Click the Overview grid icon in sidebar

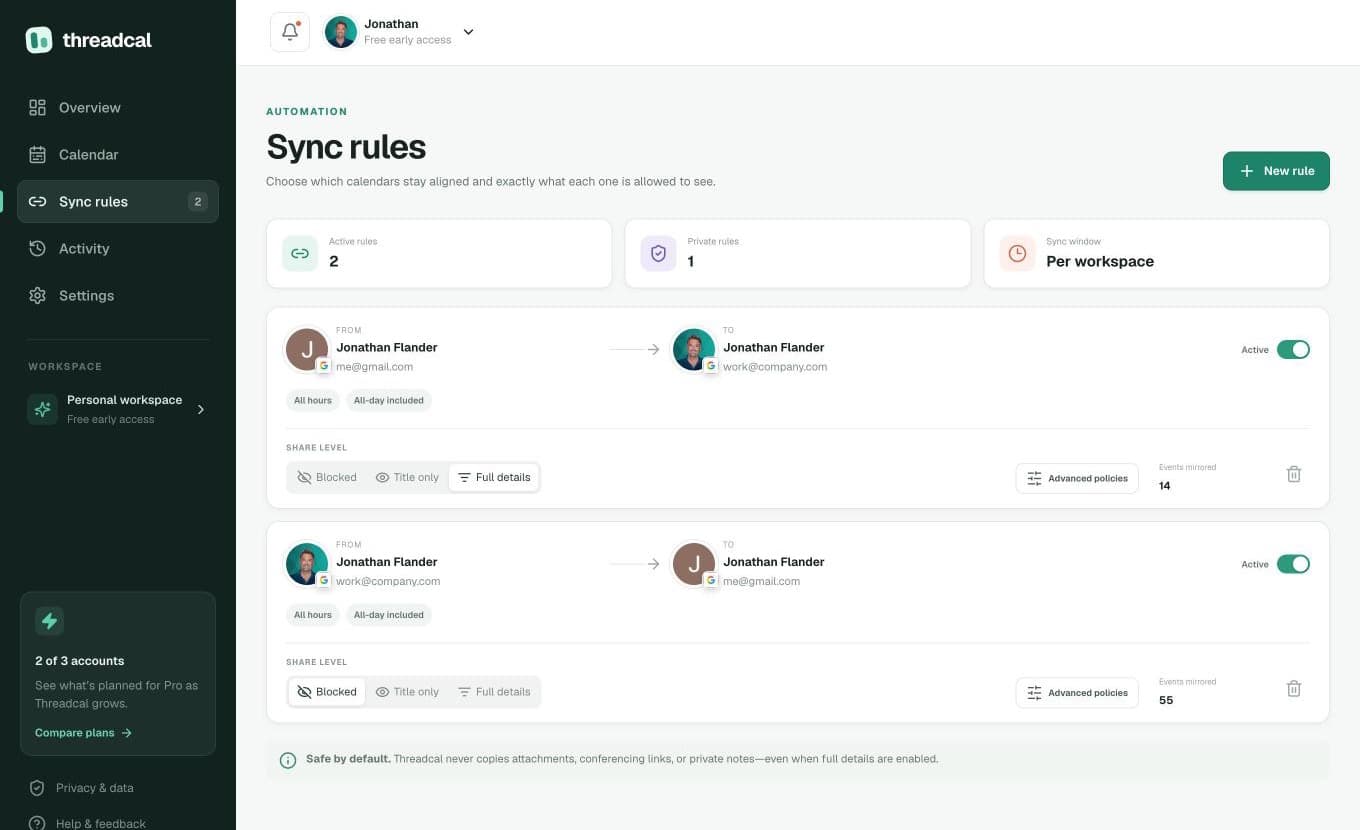[37, 107]
